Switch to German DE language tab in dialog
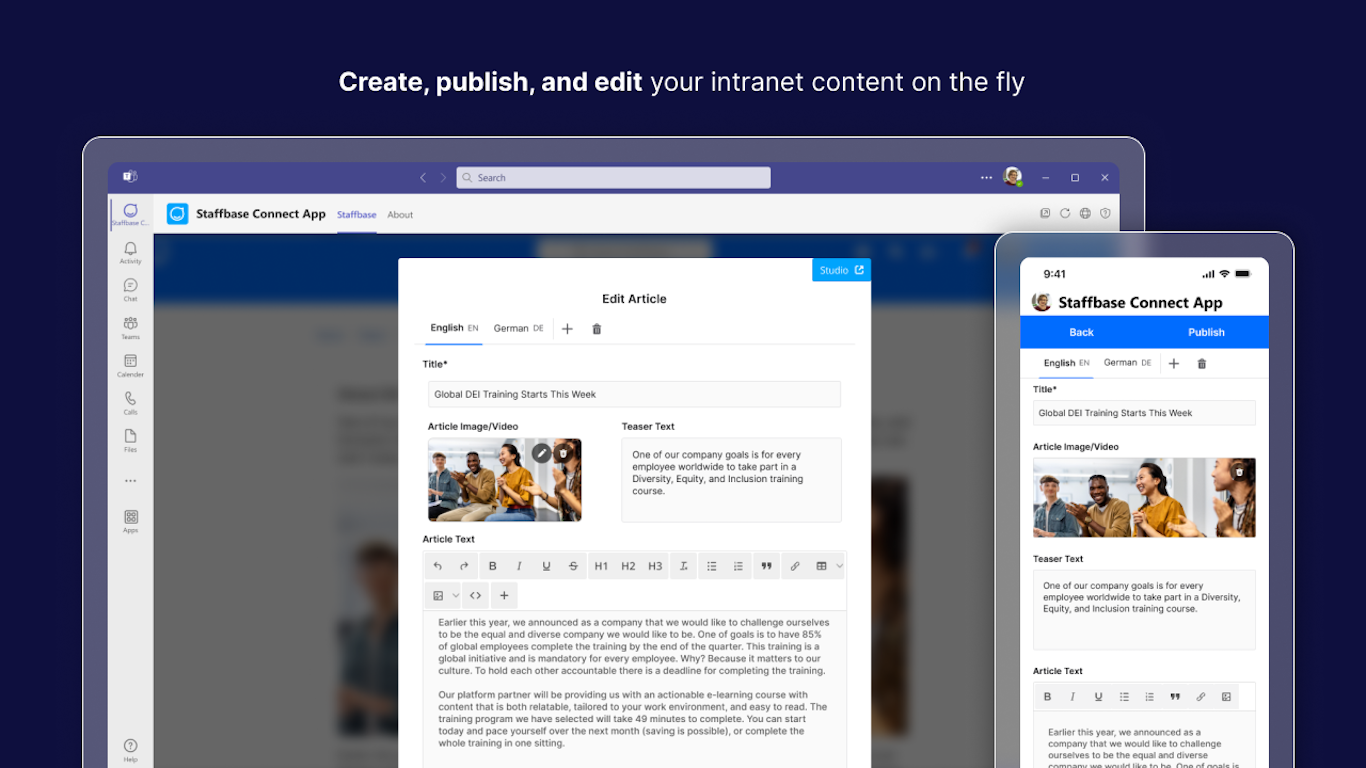This screenshot has height=768, width=1366. (518, 328)
